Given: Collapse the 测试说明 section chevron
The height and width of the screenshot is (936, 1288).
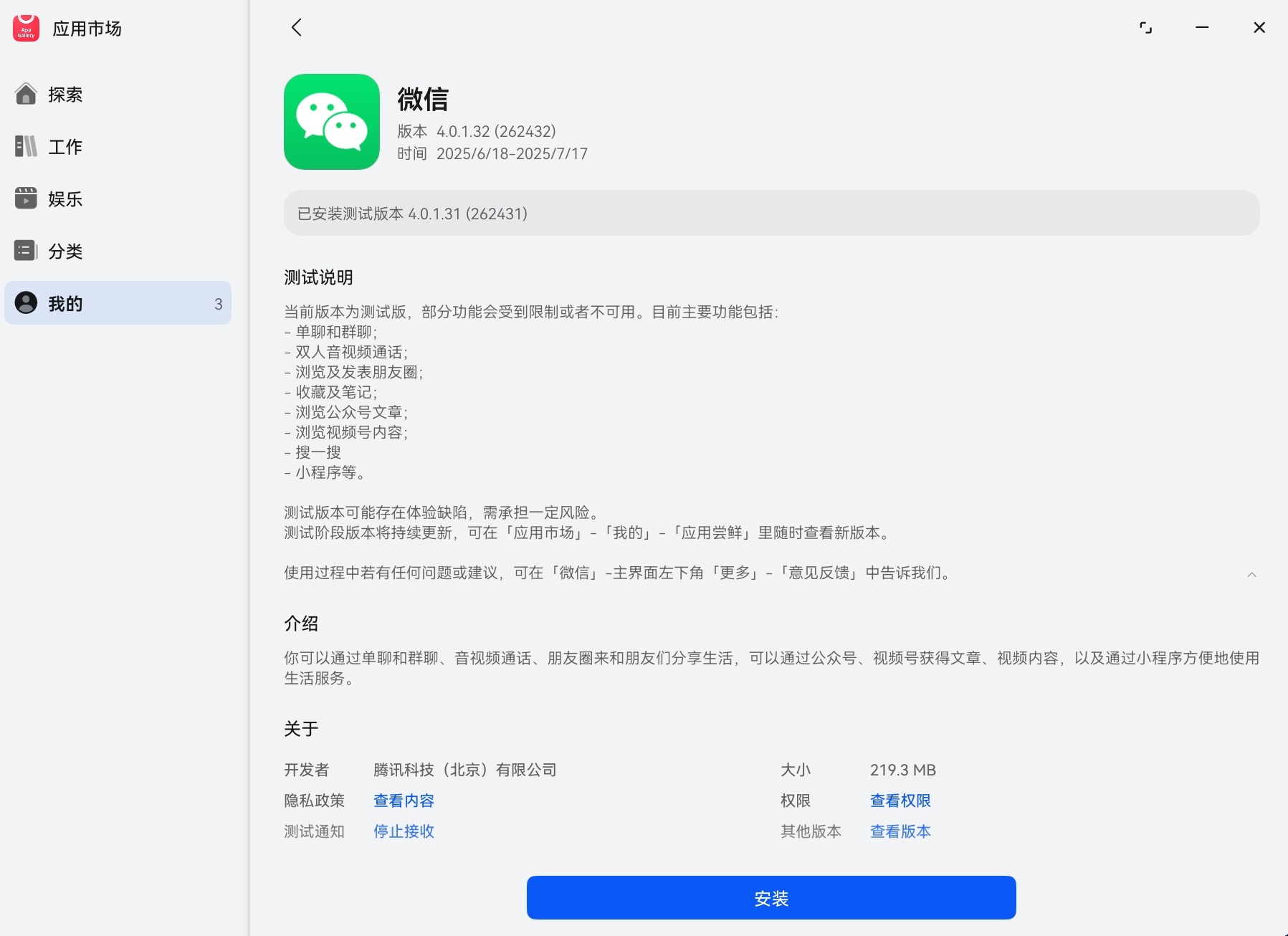Looking at the screenshot, I should click(x=1251, y=575).
